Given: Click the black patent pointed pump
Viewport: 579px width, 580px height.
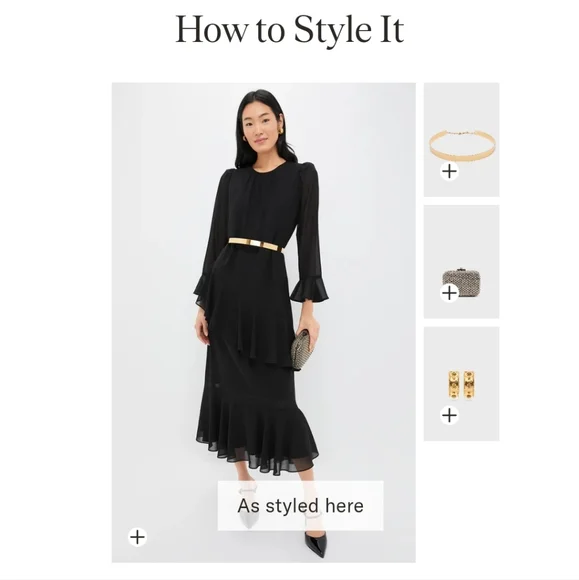Looking at the screenshot, I should click(316, 542).
